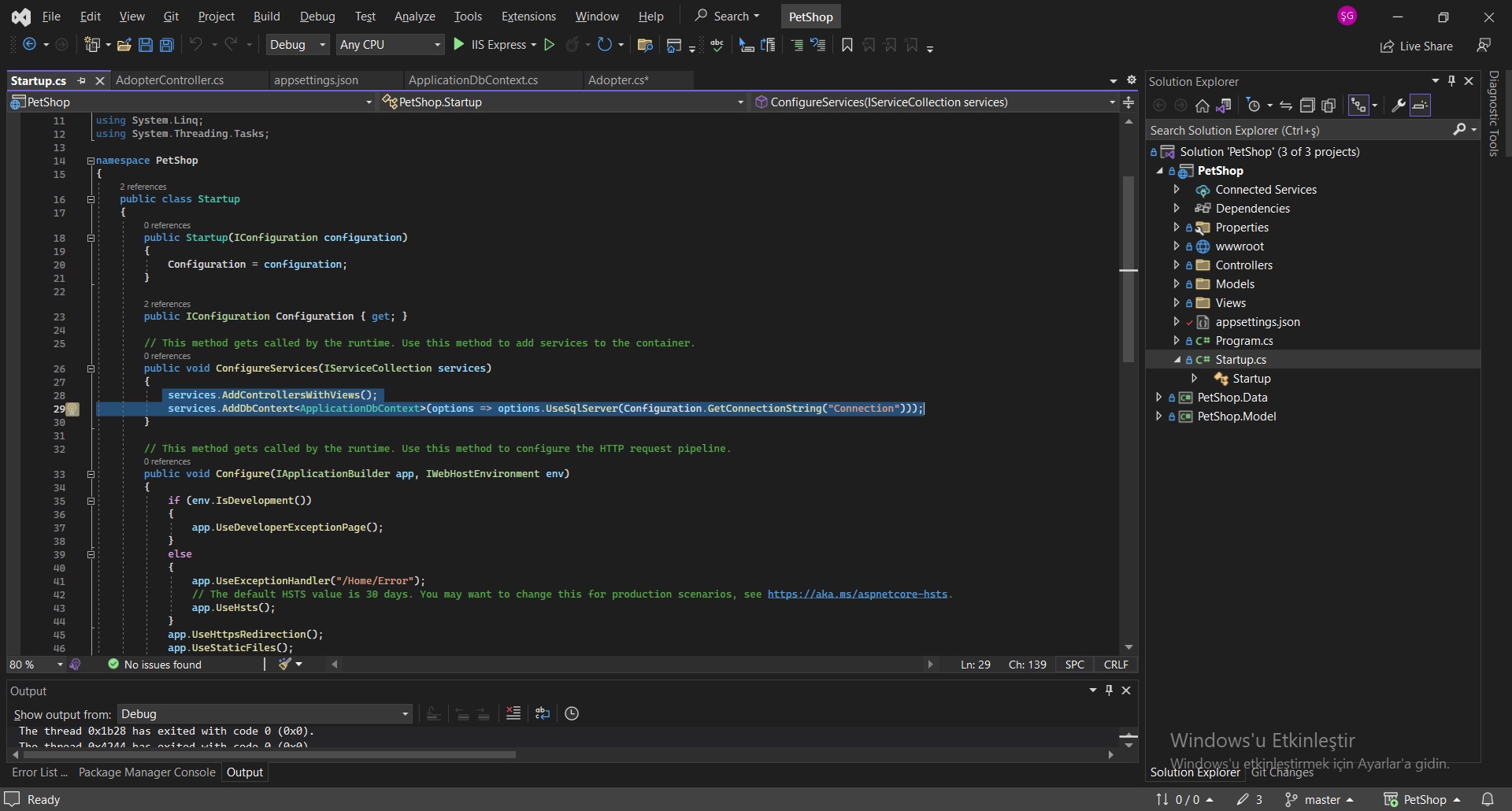Switch to Error List tab
Screen dimensions: 1512x811
(39, 772)
